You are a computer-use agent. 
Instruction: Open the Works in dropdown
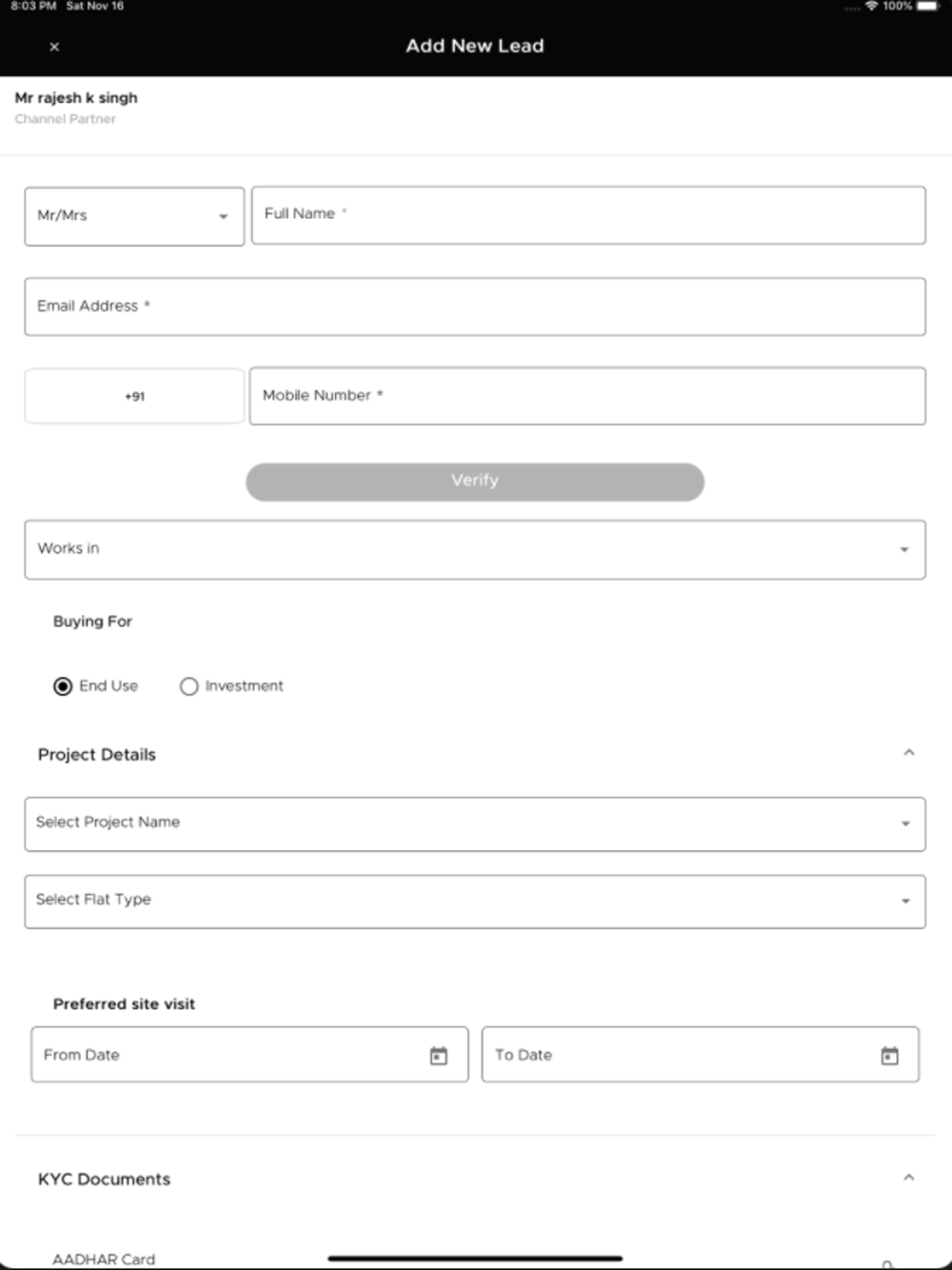click(475, 549)
